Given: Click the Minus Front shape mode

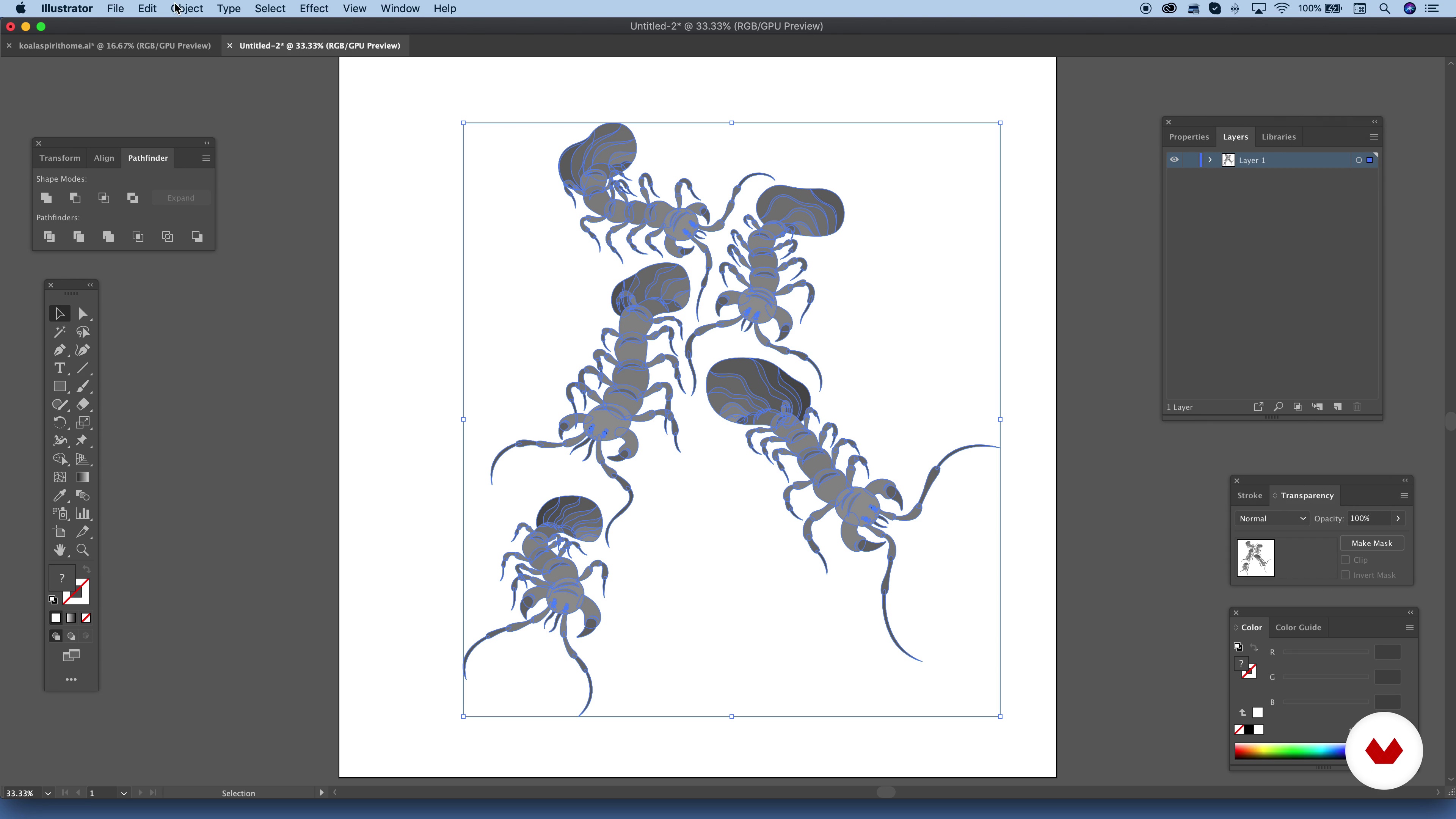Looking at the screenshot, I should click(x=75, y=198).
